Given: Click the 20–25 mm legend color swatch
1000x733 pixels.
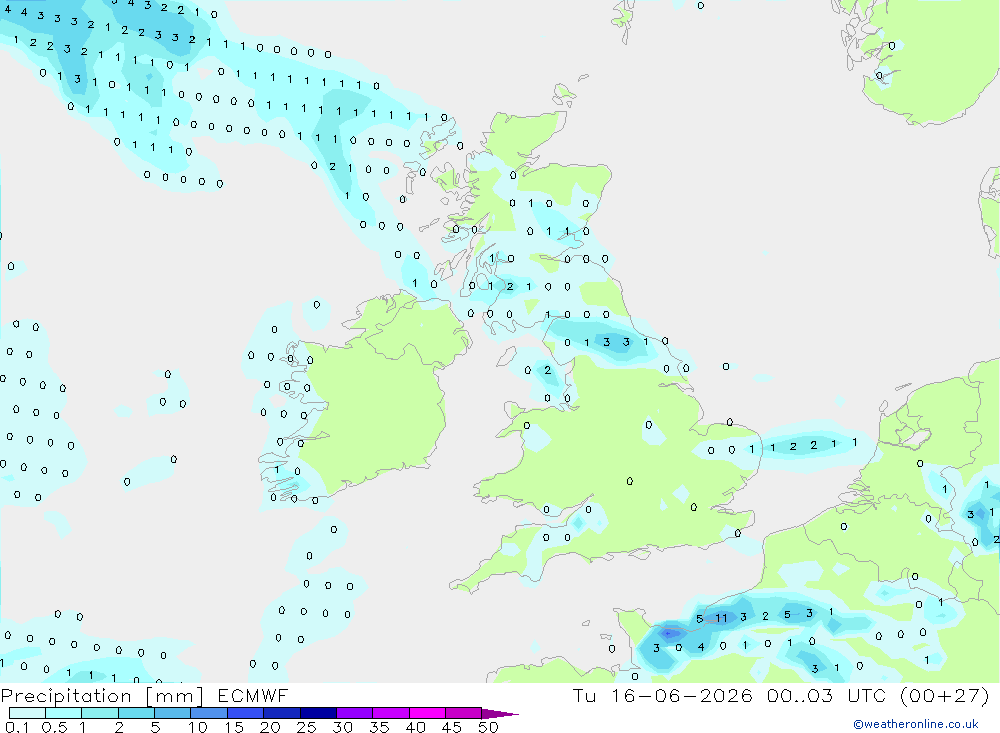Looking at the screenshot, I should click(x=282, y=713).
